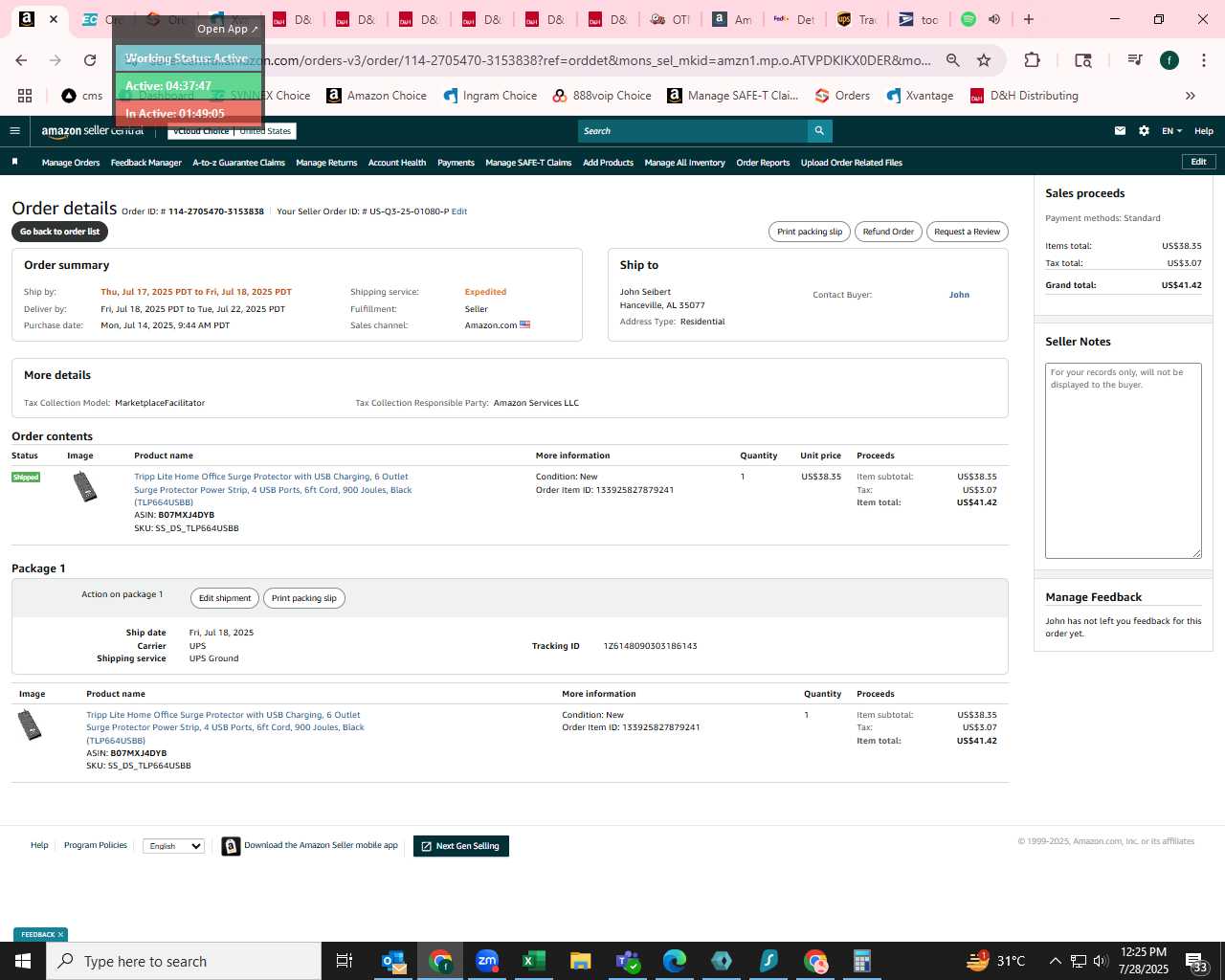Screen dimensions: 1225x980
Task: Open Microsoft Teams from the taskbar
Action: click(x=628, y=961)
